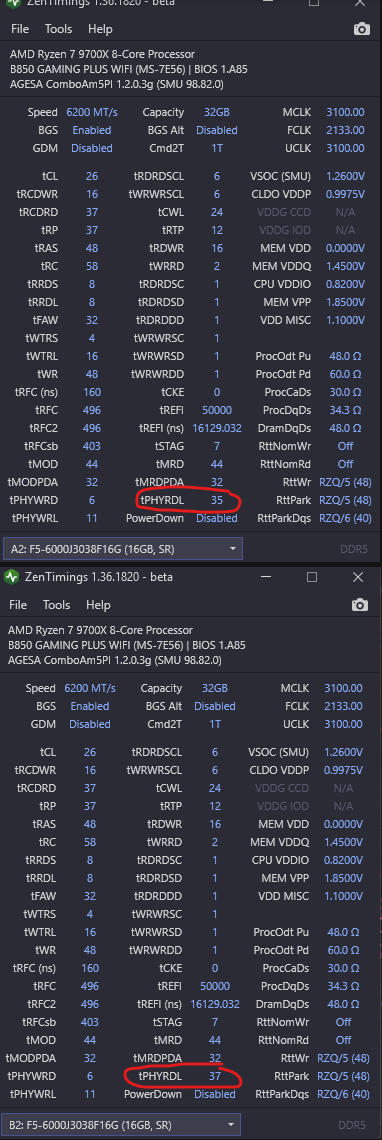Click PowerDown Disabled value in A2 window

pyautogui.click(x=217, y=518)
